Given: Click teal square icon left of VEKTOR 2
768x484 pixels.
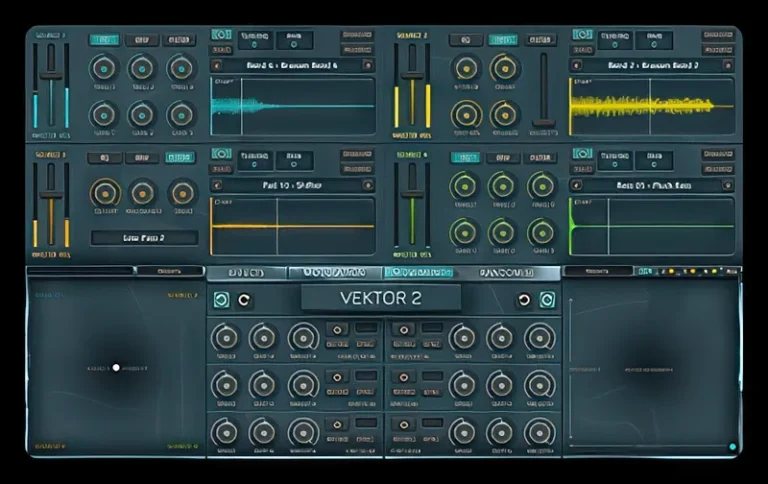Looking at the screenshot, I should click(x=221, y=300).
